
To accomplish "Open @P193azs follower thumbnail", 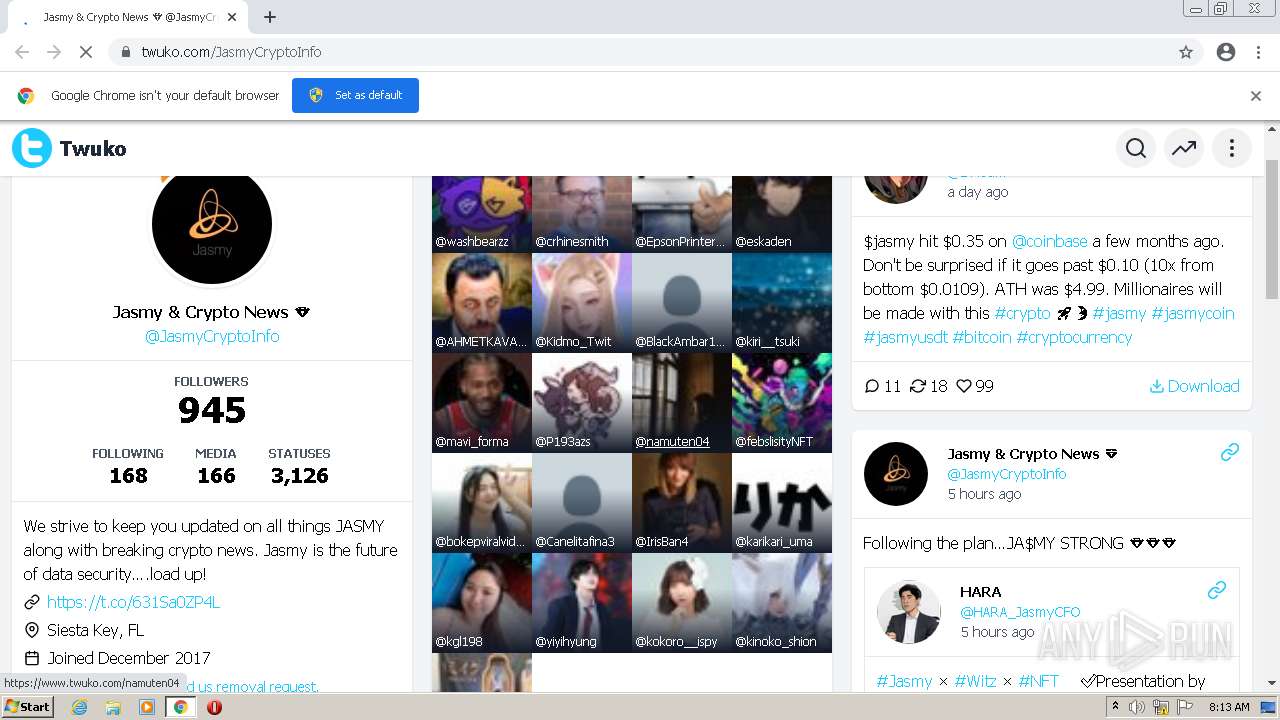I will coord(582,402).
